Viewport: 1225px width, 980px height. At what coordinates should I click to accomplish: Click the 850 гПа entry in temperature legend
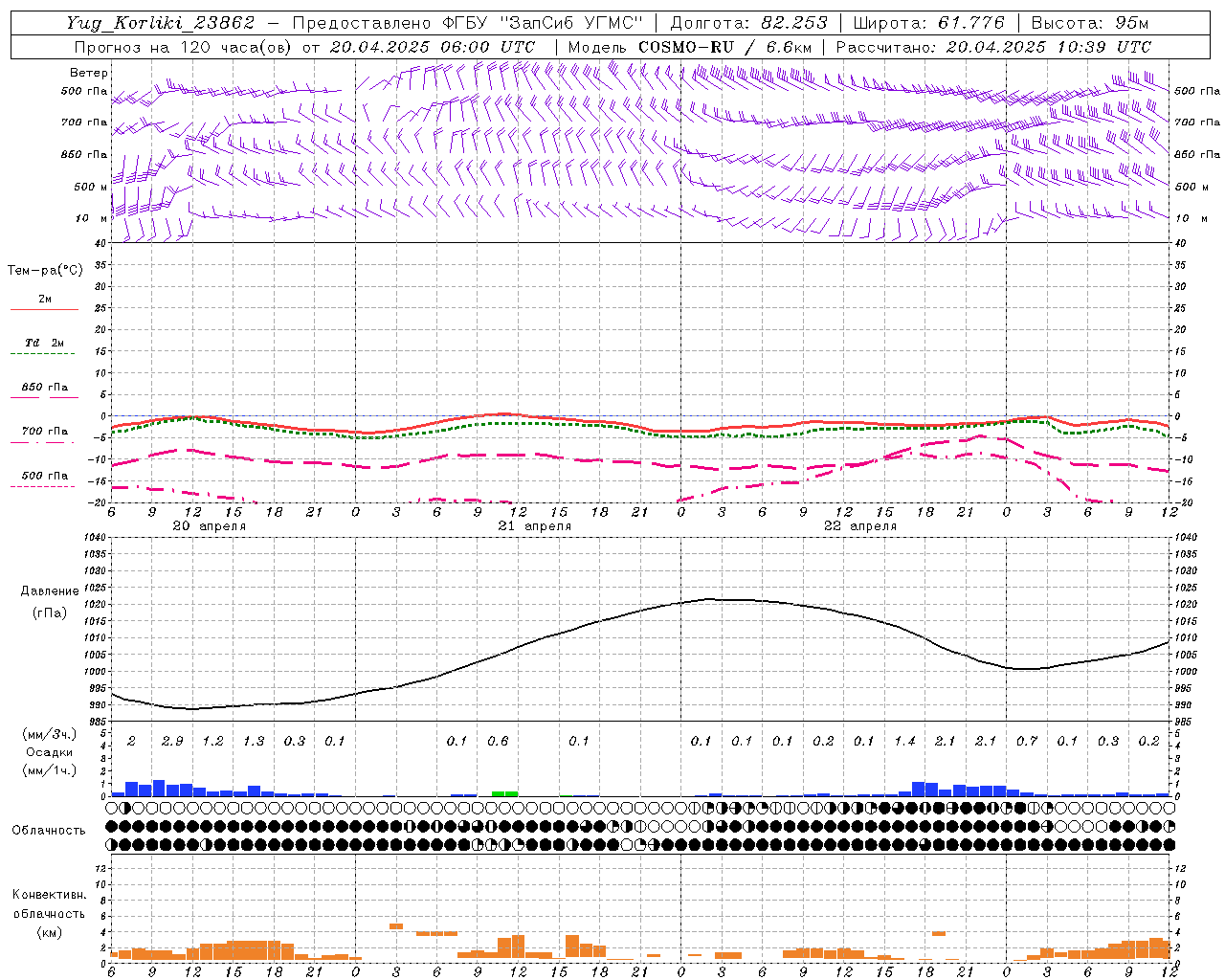point(44,388)
